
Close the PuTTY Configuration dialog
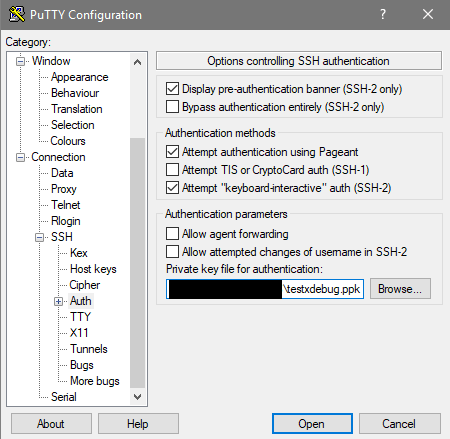click(428, 14)
